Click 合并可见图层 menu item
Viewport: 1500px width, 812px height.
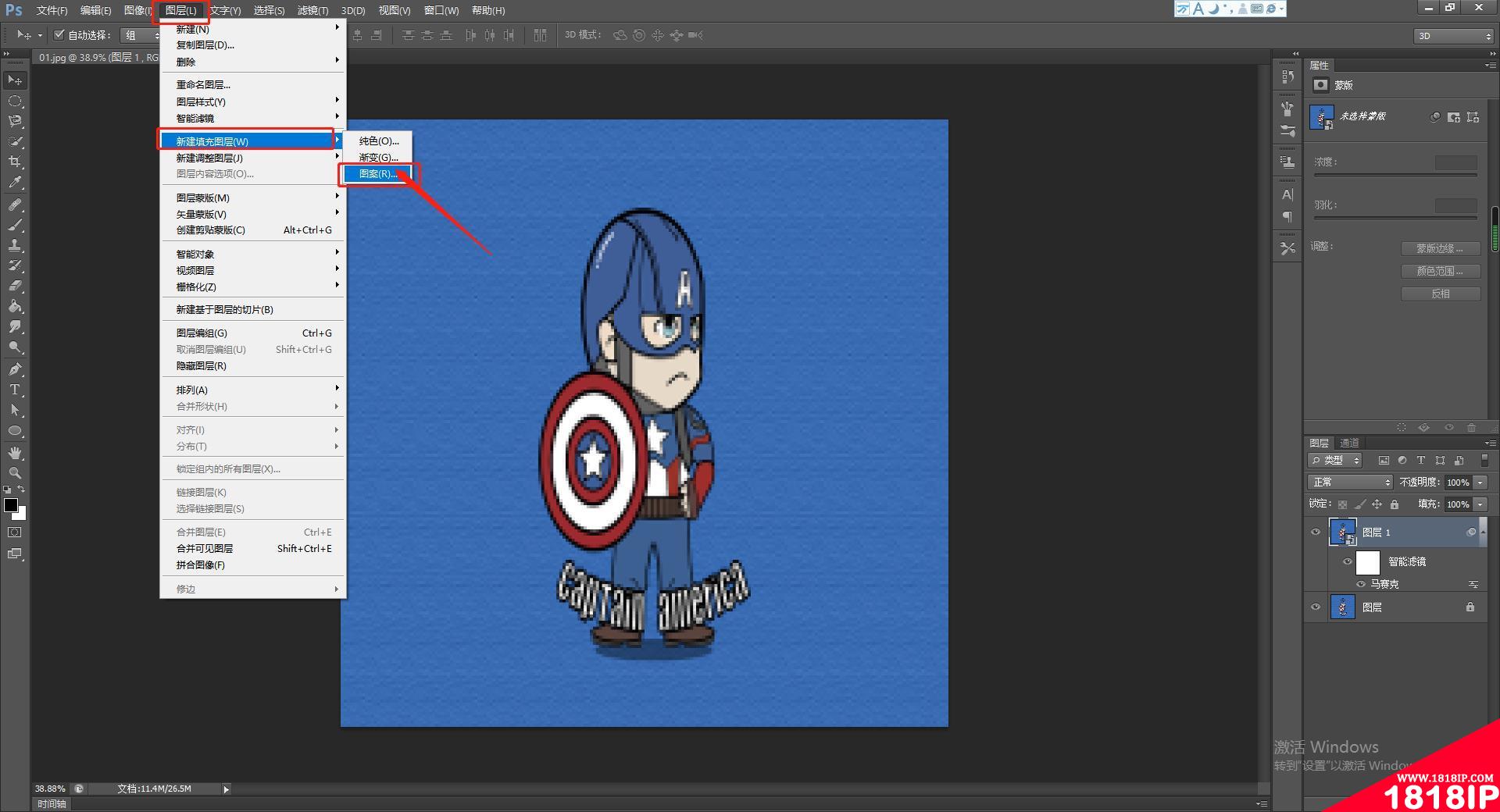253,548
